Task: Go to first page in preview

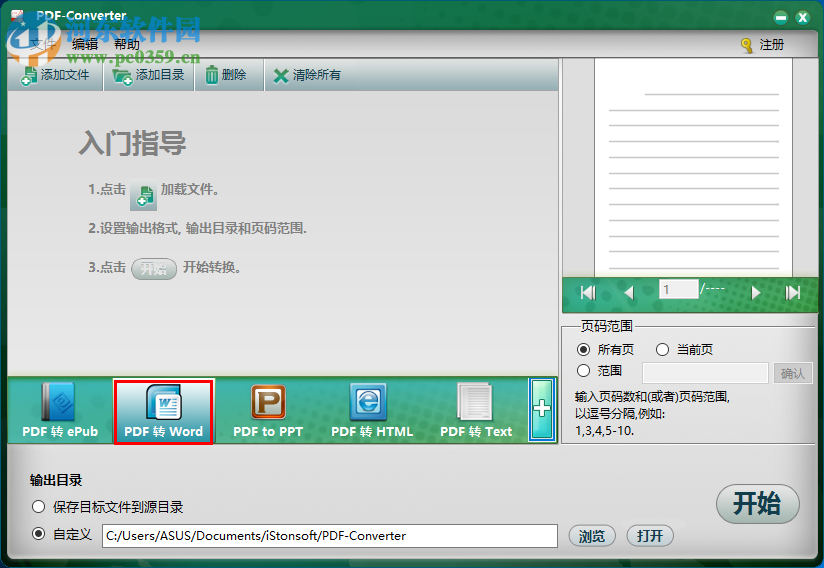Action: tap(588, 292)
